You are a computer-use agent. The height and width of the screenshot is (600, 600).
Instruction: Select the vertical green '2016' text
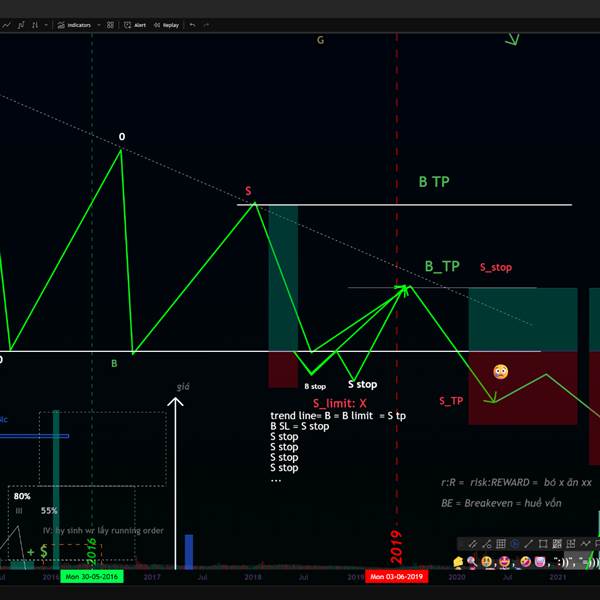point(91,551)
